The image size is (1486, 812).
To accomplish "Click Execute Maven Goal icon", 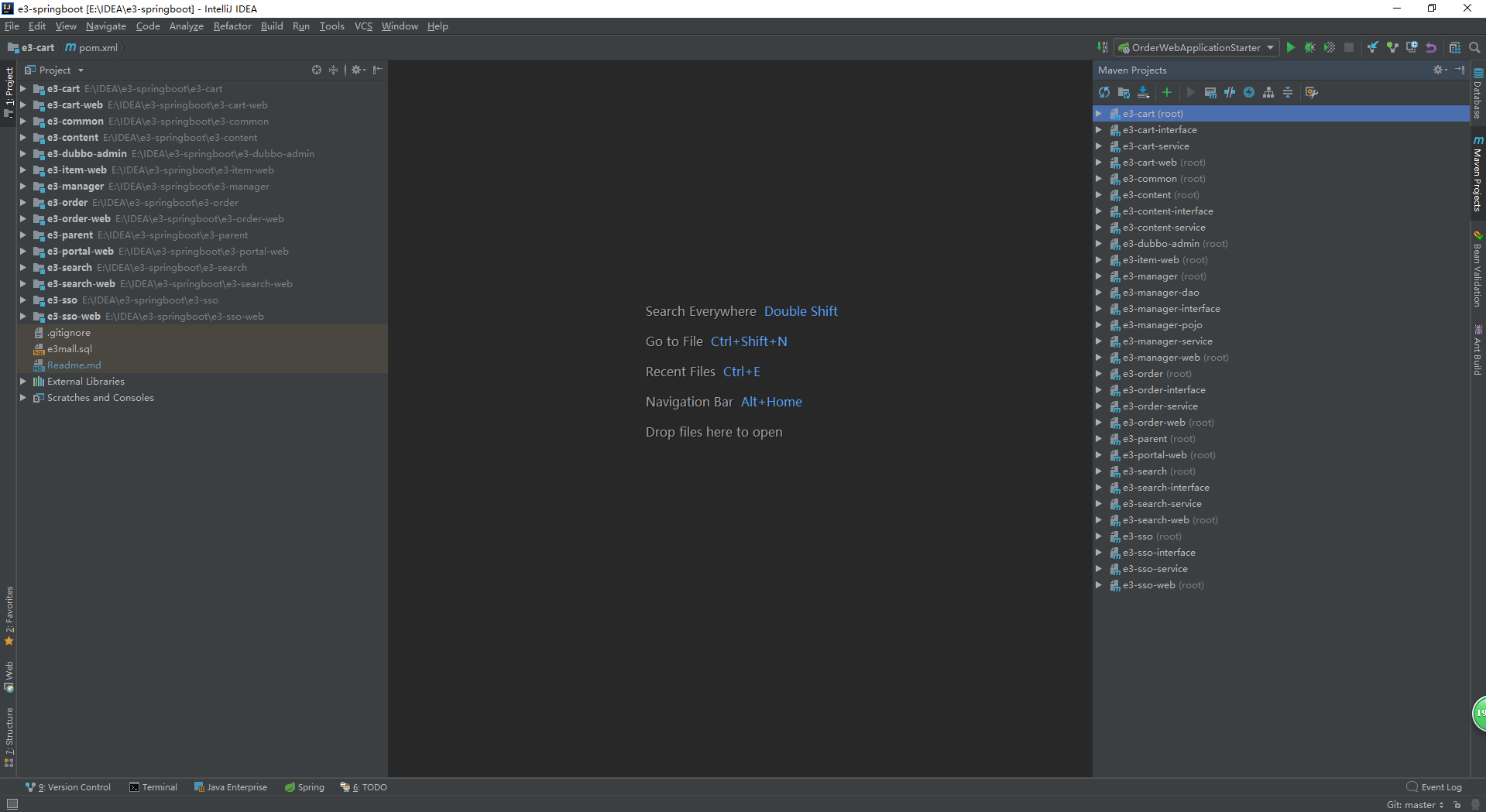I will [1210, 92].
